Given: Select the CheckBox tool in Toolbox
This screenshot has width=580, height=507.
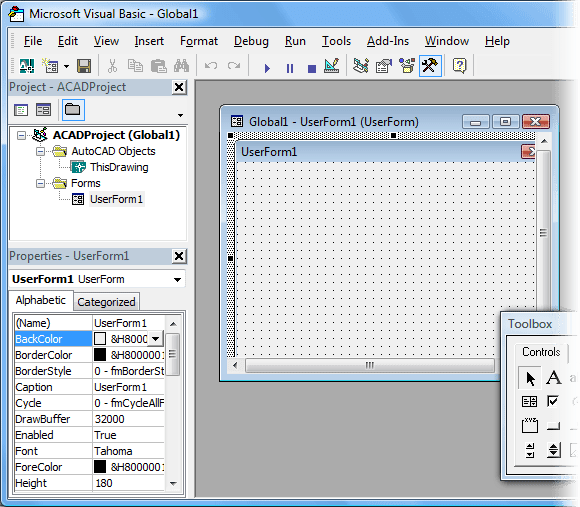Looking at the screenshot, I should pyautogui.click(x=553, y=401).
